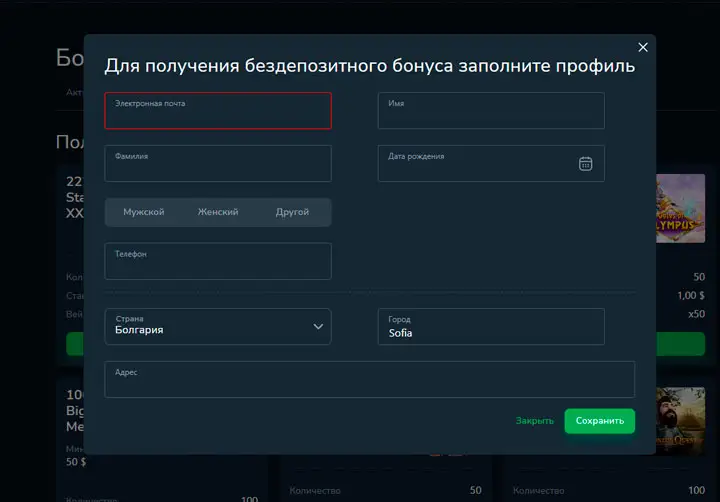The width and height of the screenshot is (720, 502).
Task: Click the chevron arrow in the Страна field
Action: pyautogui.click(x=318, y=326)
